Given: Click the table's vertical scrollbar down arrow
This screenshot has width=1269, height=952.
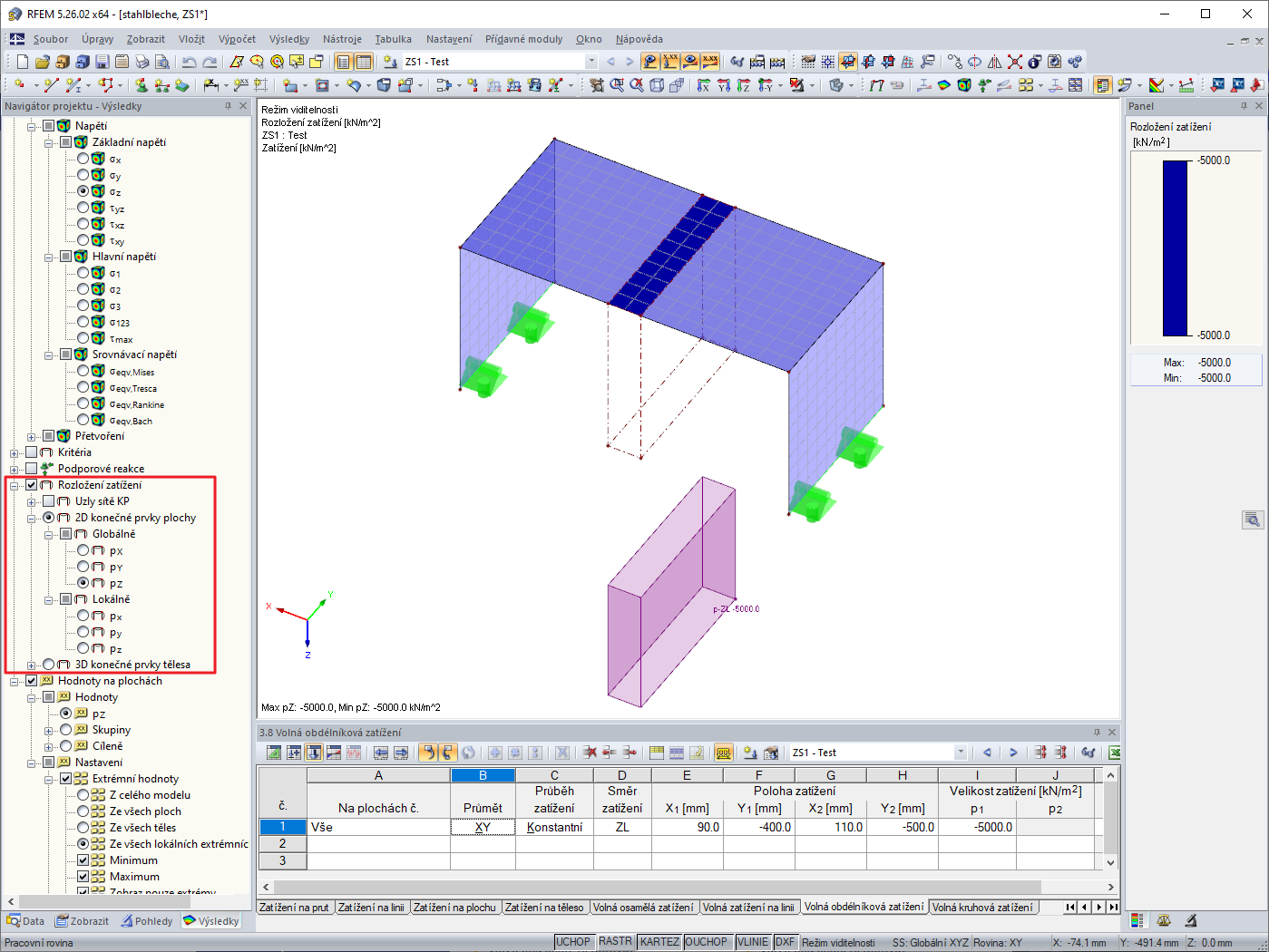Looking at the screenshot, I should tap(1111, 863).
